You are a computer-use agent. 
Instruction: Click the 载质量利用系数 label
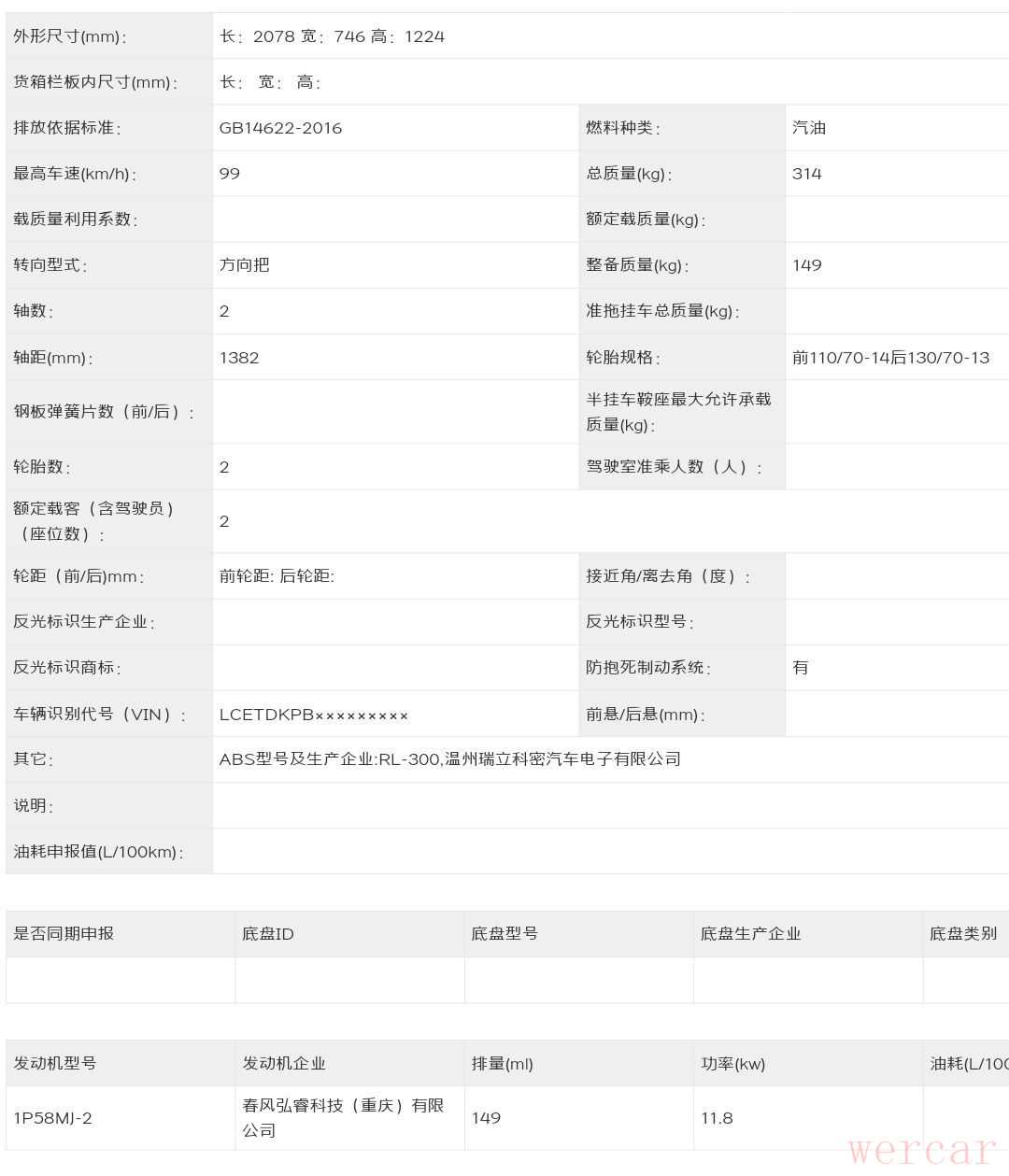pos(75,220)
